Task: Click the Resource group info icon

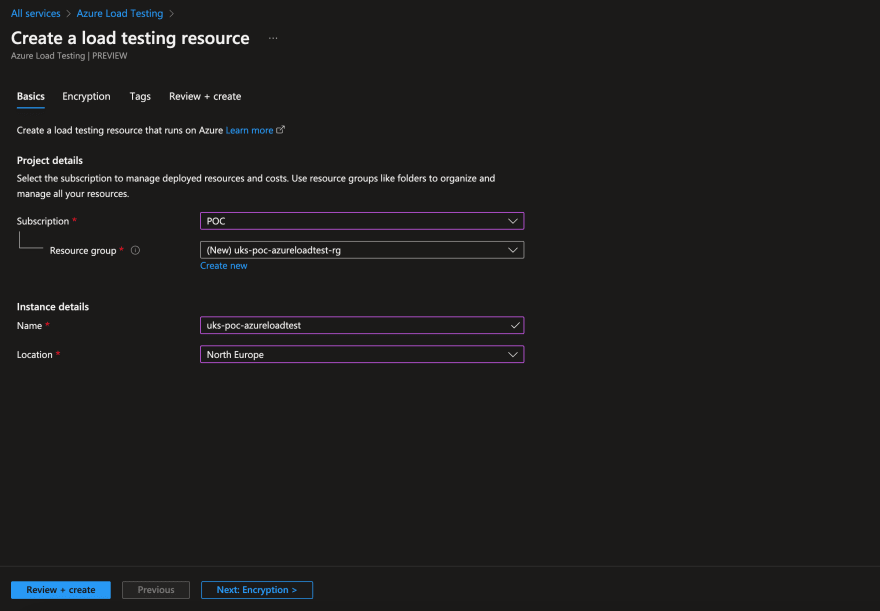Action: [x=135, y=250]
